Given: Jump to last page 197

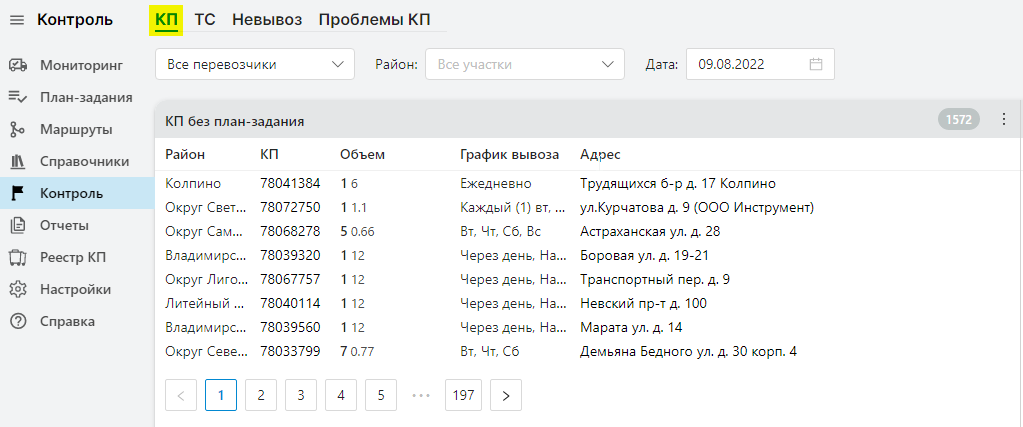Looking at the screenshot, I should (x=463, y=395).
